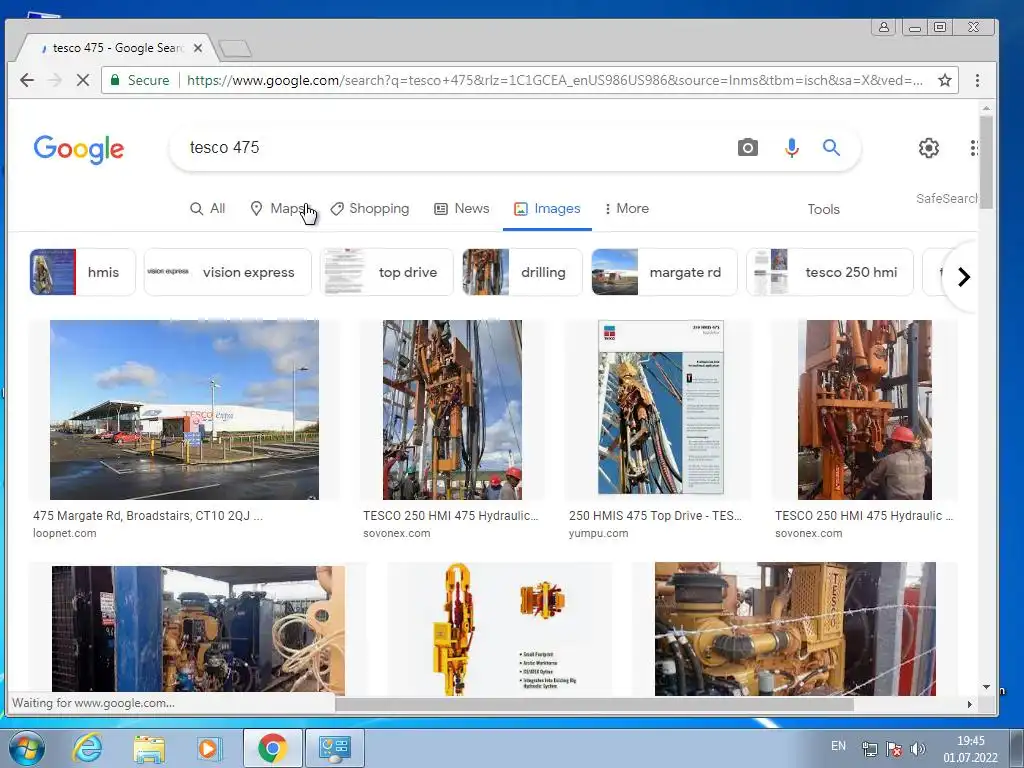Open the 475 Margate Rd, Broadstairs caption link
The height and width of the screenshot is (768, 1024).
click(x=148, y=515)
